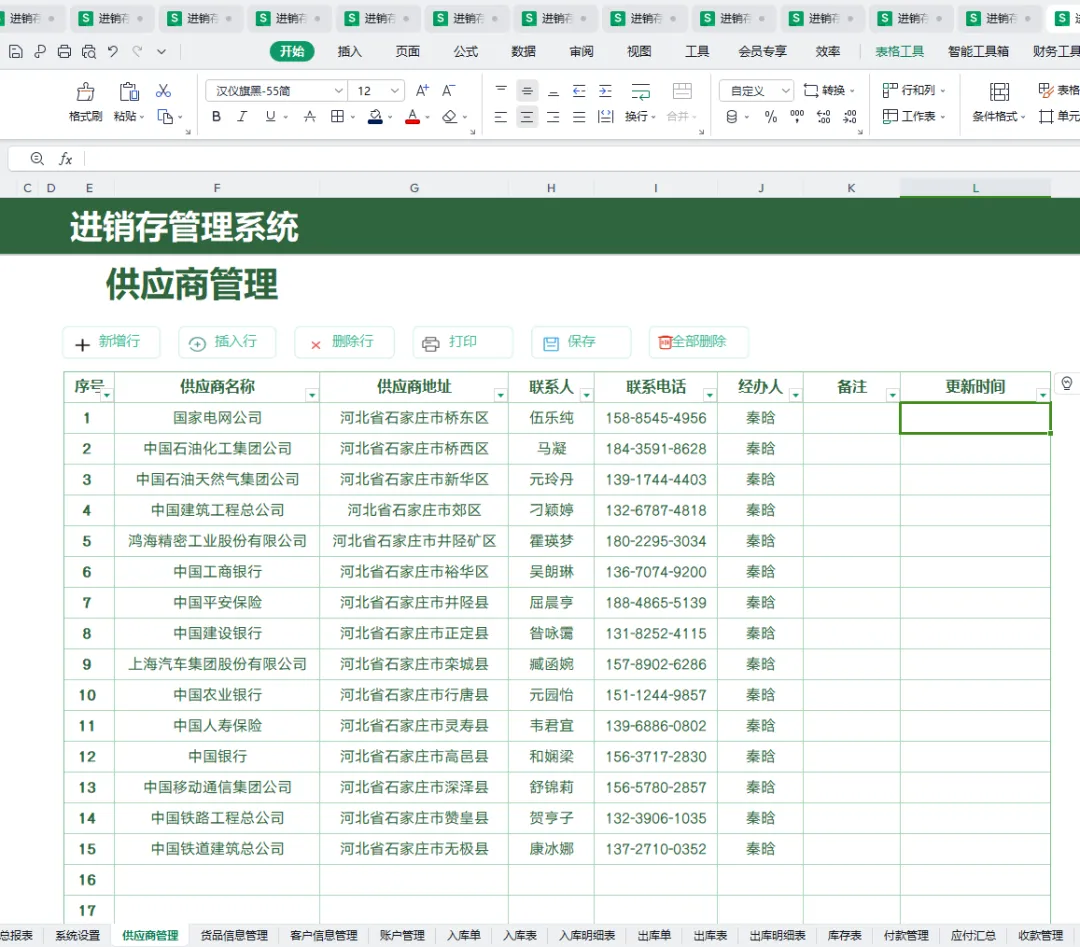Viewport: 1080px width, 947px height.
Task: Expand the quick access toolbar more arrow
Action: pos(161,51)
